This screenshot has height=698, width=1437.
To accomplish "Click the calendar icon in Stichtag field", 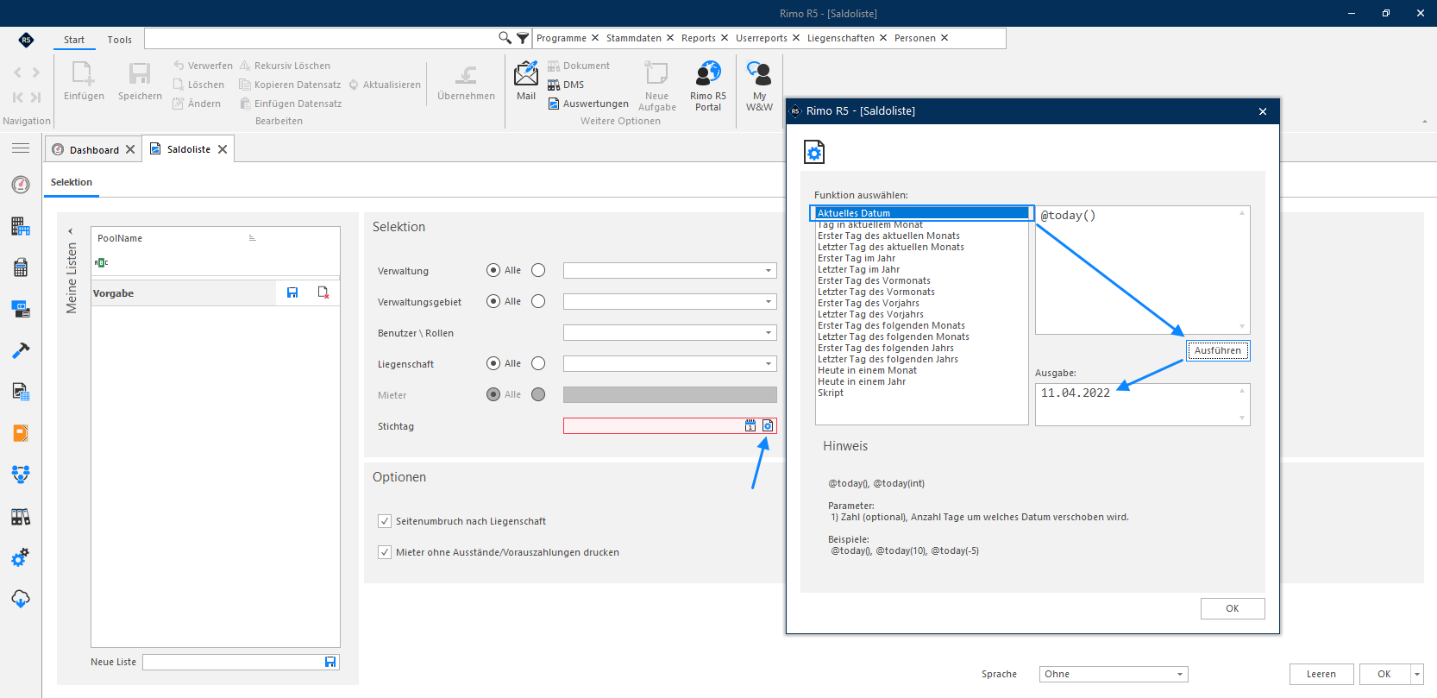I will click(x=750, y=426).
